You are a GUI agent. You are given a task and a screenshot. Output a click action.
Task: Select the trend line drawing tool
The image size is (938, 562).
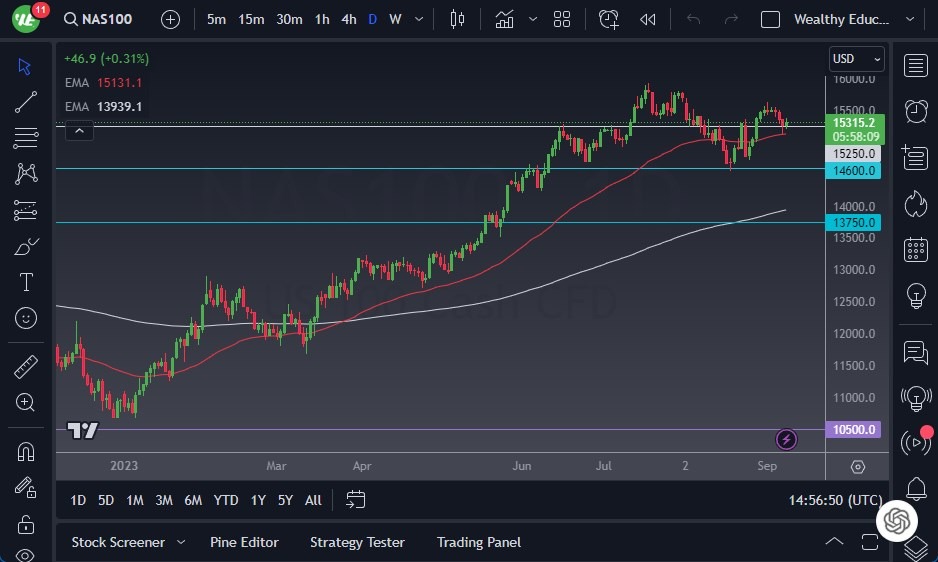click(26, 101)
